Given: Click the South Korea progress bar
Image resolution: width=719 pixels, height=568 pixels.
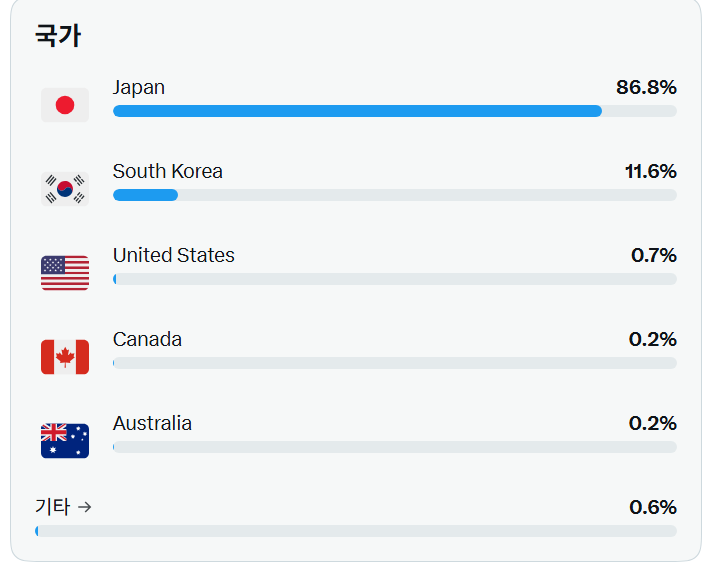Looking at the screenshot, I should tap(395, 195).
